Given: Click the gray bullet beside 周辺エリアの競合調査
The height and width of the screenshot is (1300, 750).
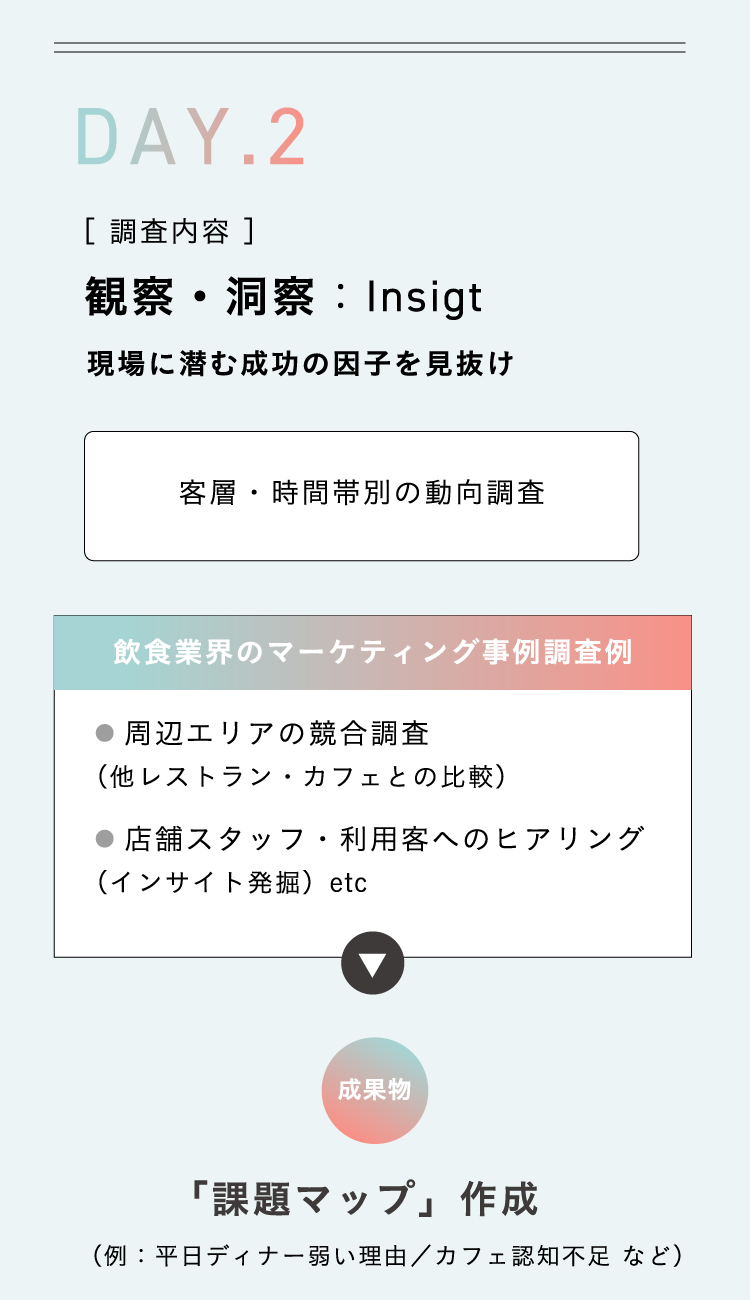Looking at the screenshot, I should (105, 734).
